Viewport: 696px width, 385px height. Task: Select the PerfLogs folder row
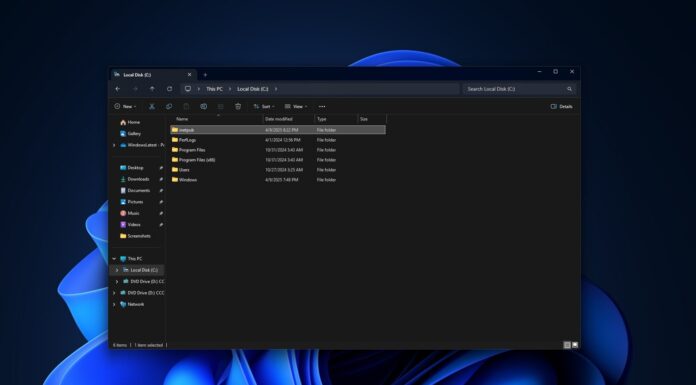pos(278,140)
